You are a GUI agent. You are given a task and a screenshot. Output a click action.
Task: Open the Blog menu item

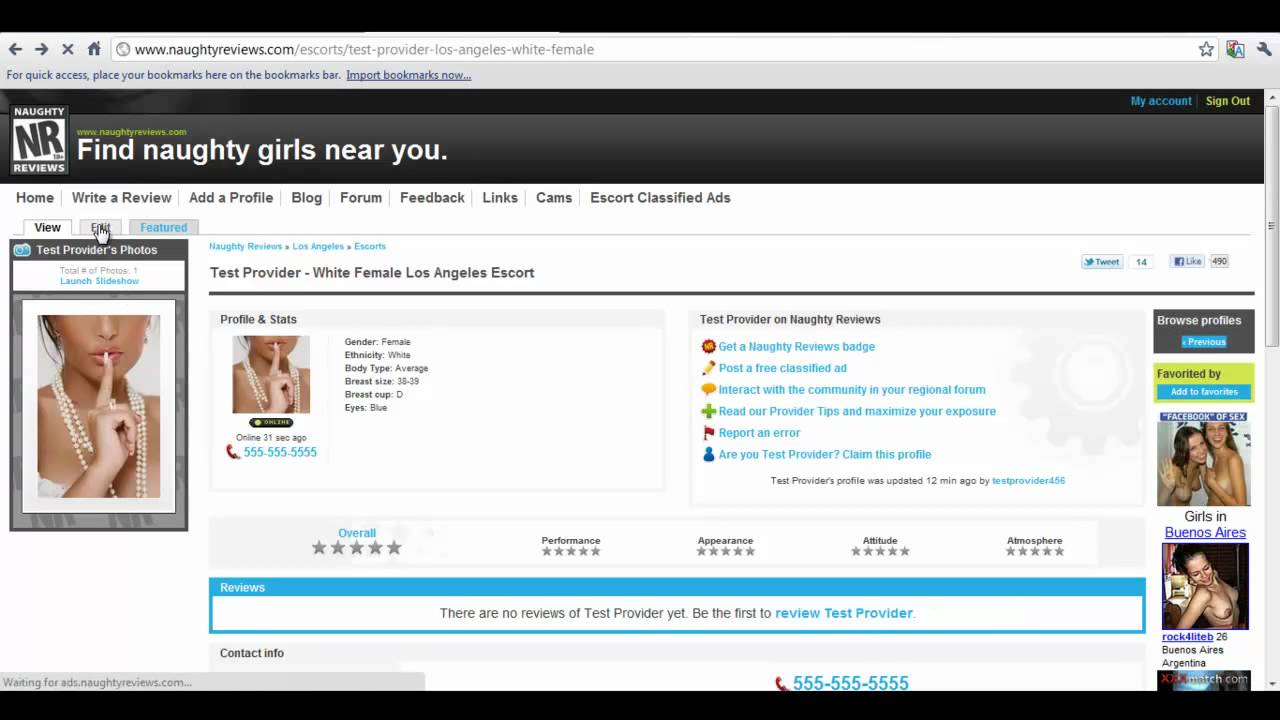point(306,197)
